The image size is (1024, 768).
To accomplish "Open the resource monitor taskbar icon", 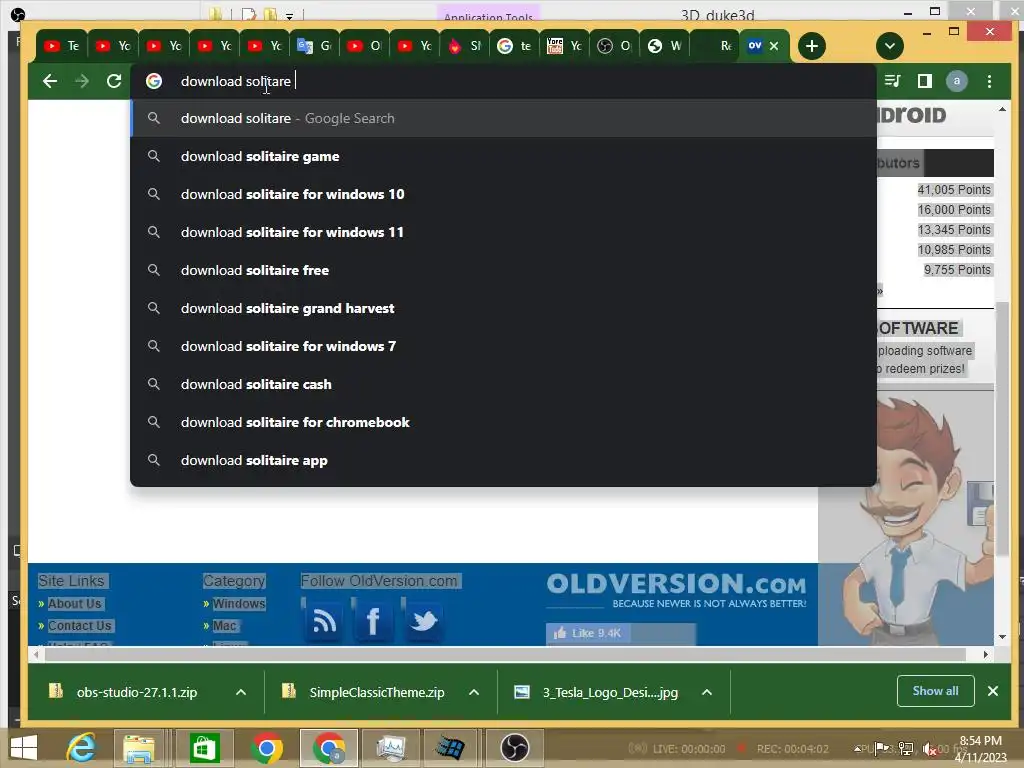I will [x=391, y=748].
